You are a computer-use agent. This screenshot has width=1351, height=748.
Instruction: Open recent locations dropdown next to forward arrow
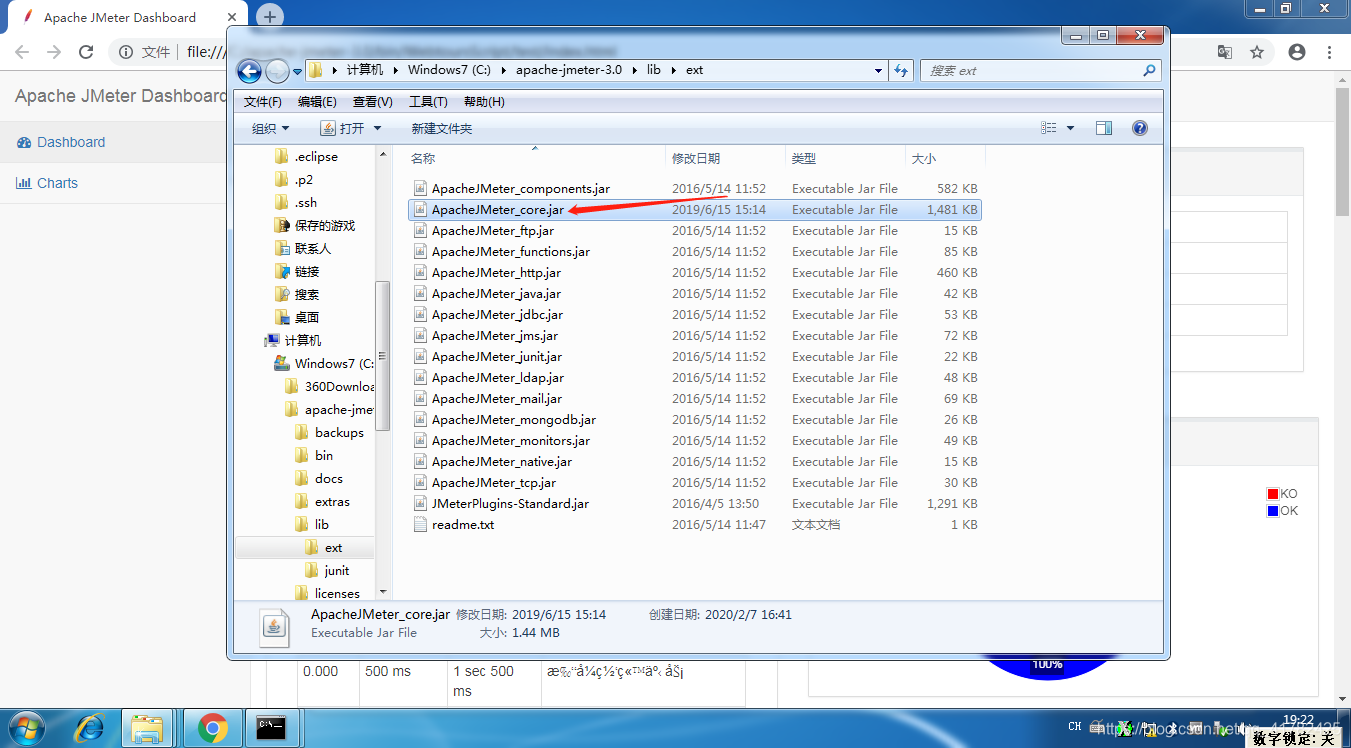[x=297, y=72]
